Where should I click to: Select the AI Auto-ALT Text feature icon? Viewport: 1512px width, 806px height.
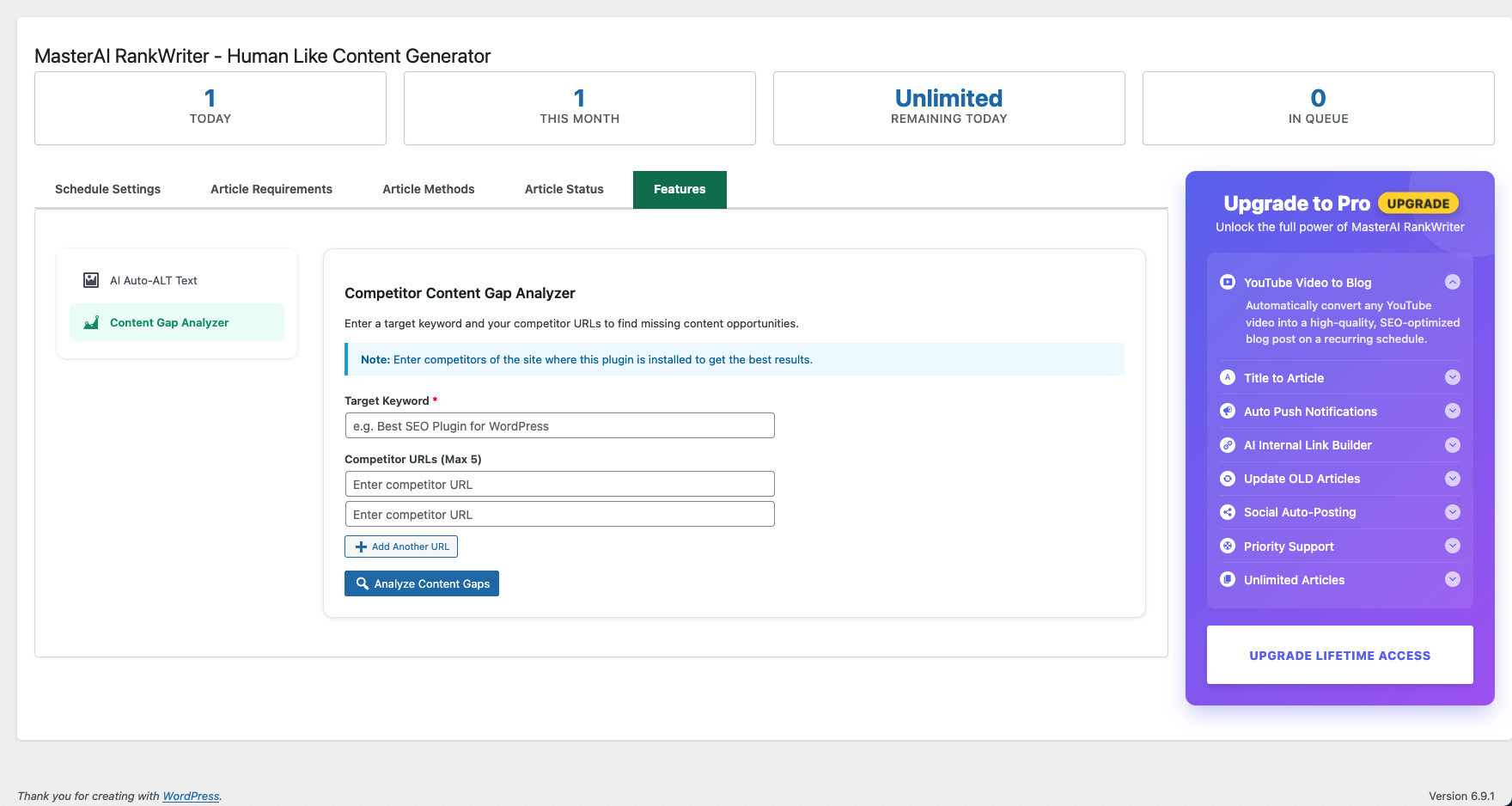tap(90, 279)
